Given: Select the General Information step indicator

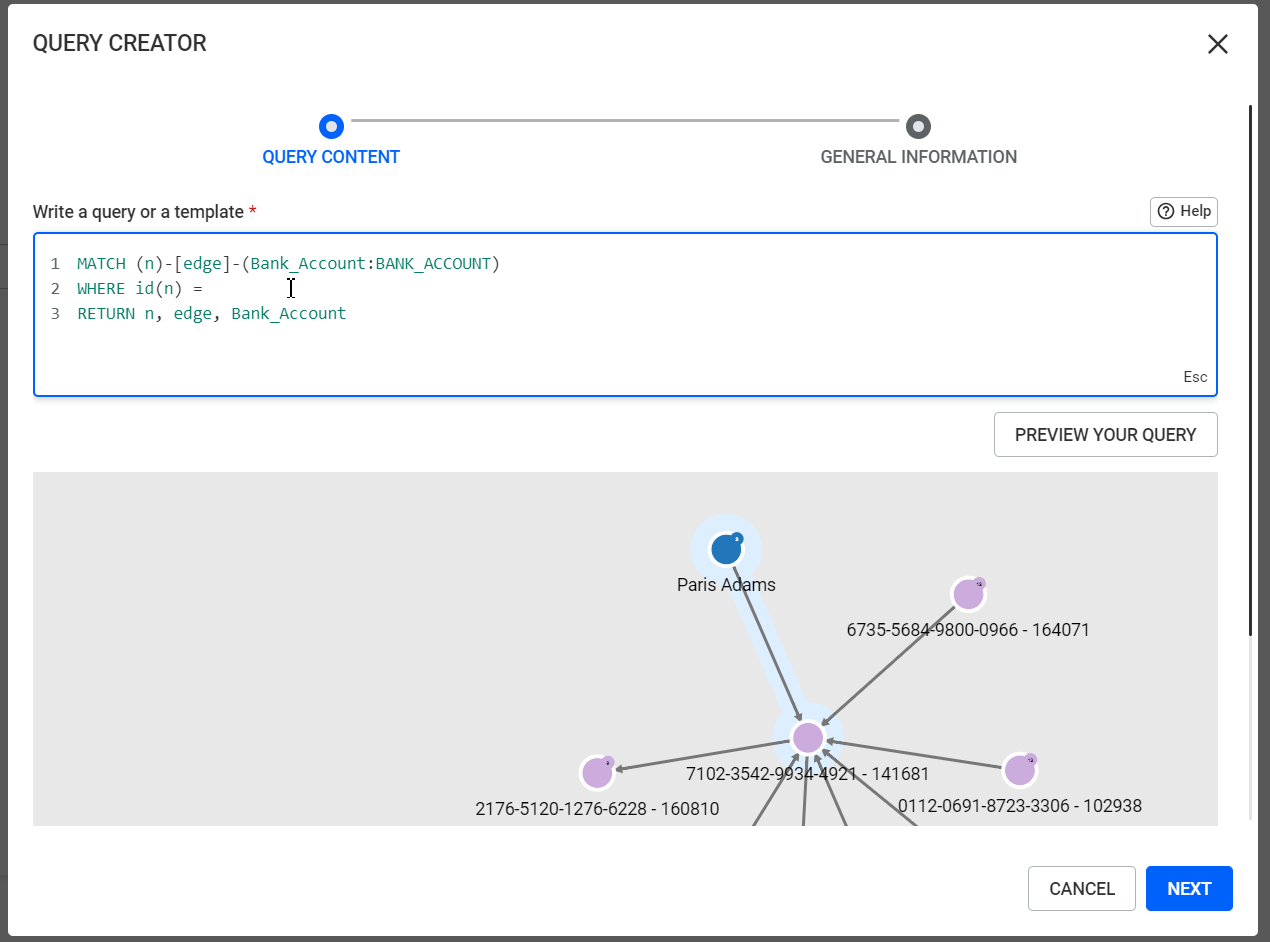Looking at the screenshot, I should pos(918,127).
